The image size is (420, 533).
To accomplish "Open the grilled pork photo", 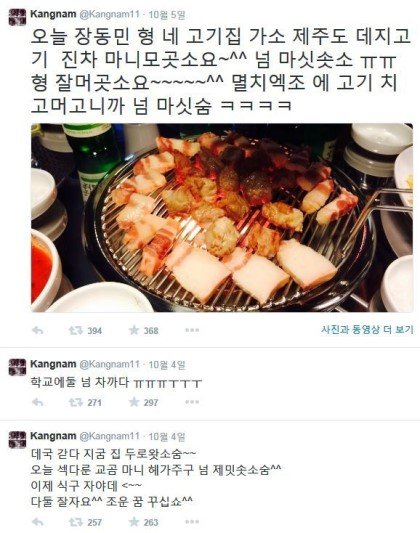I will tap(222, 218).
